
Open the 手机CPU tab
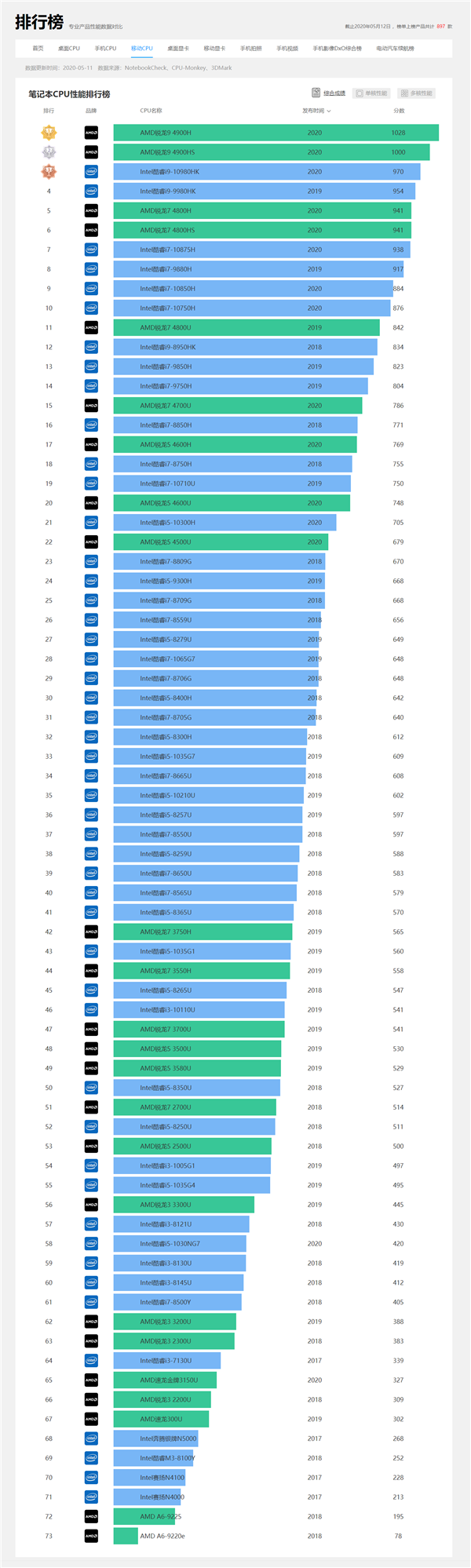click(x=105, y=49)
